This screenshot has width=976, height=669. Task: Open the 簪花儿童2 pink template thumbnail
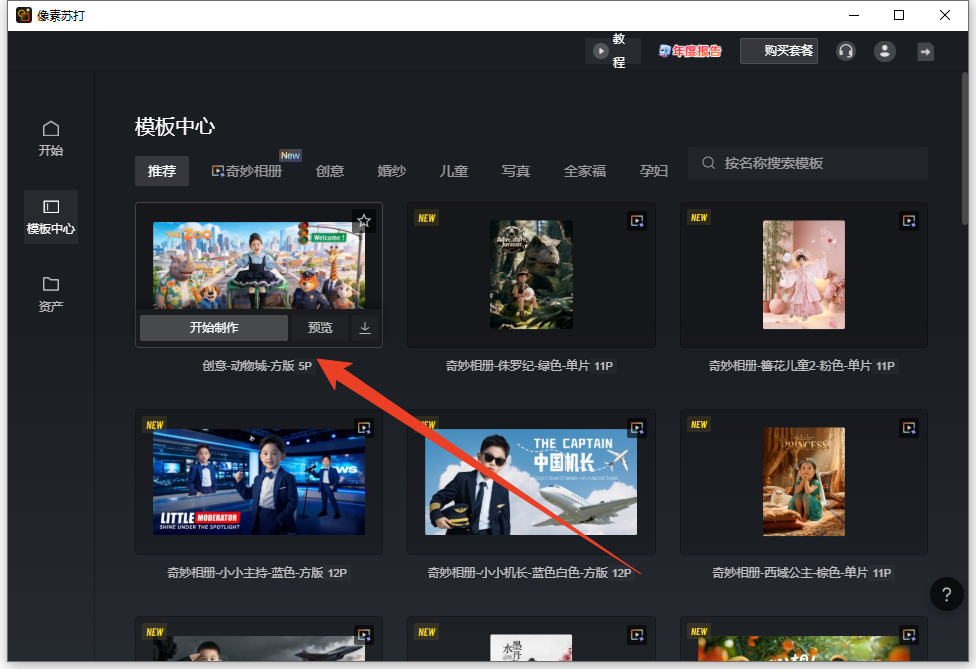pyautogui.click(x=804, y=274)
